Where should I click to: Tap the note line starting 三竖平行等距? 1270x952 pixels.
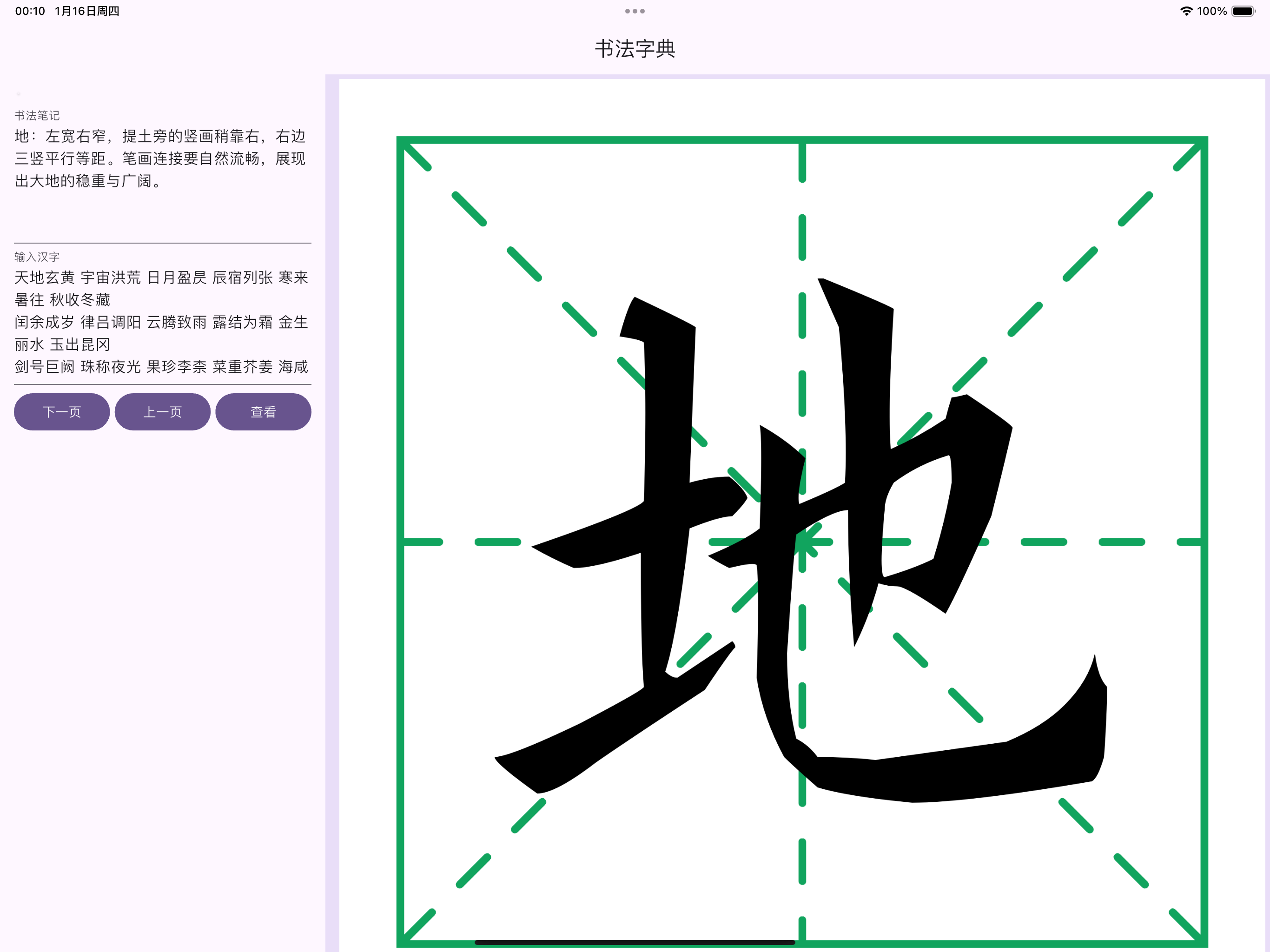(160, 159)
